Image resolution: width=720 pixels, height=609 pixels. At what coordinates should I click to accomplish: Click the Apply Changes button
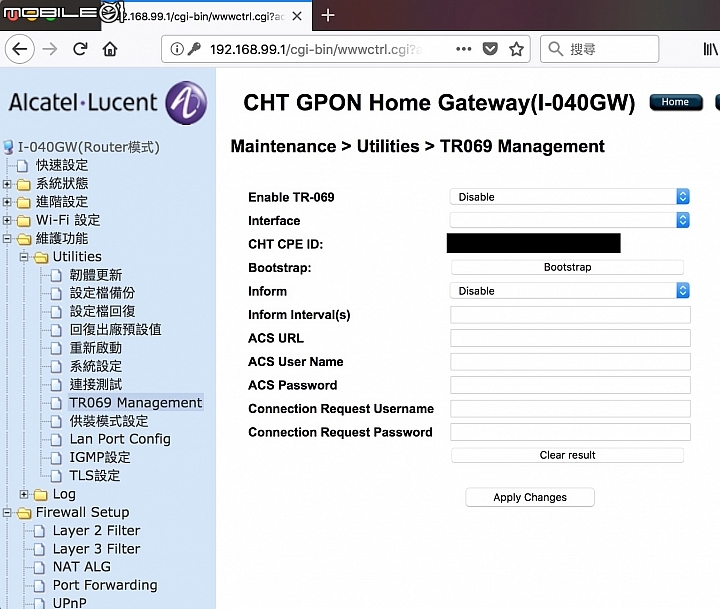click(x=530, y=497)
